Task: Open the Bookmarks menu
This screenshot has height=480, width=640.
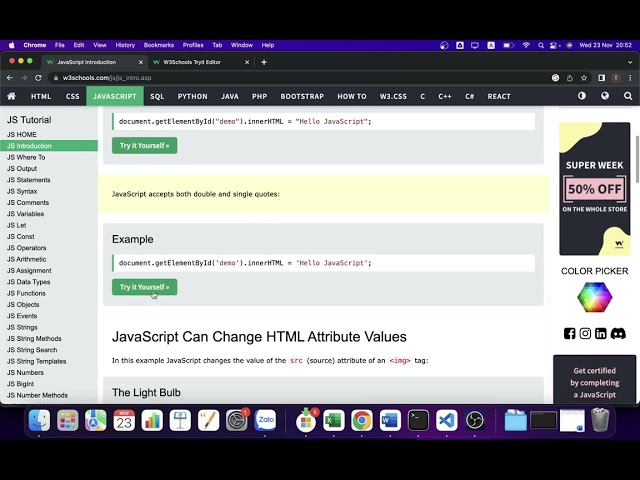Action: click(159, 45)
